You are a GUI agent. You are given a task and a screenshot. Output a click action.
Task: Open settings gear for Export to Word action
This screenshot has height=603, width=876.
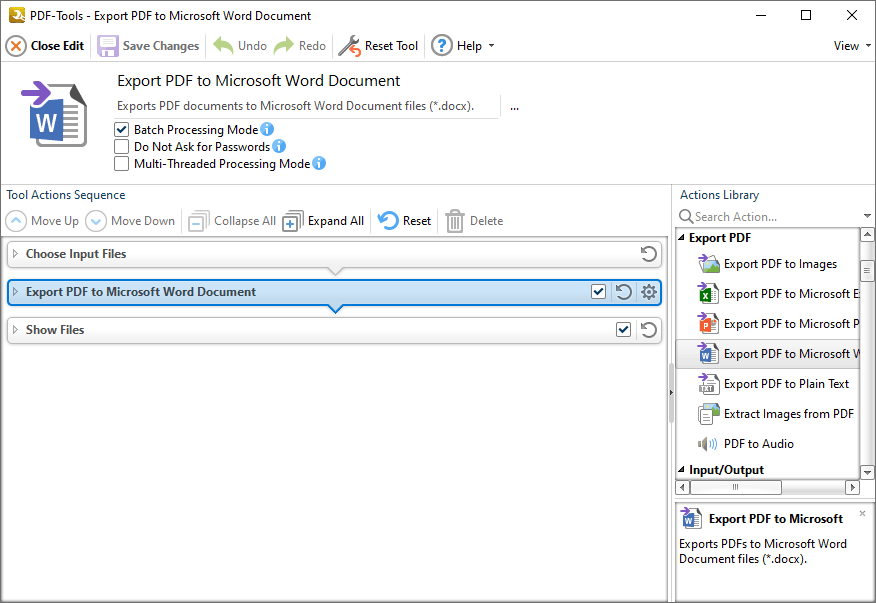[649, 292]
